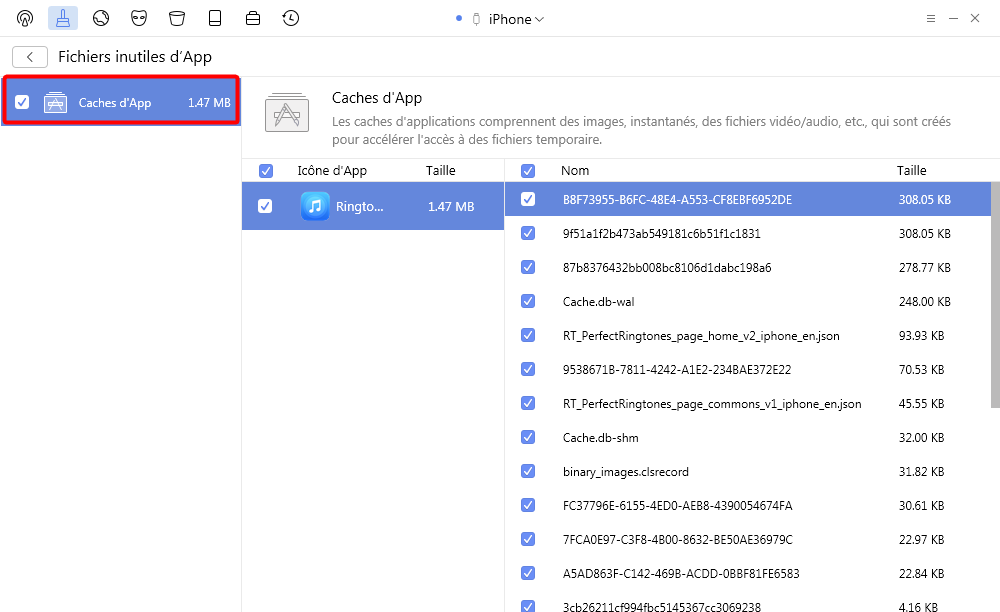
Task: Uncheck Caches d'App checkbox in sidebar
Action: [x=22, y=102]
